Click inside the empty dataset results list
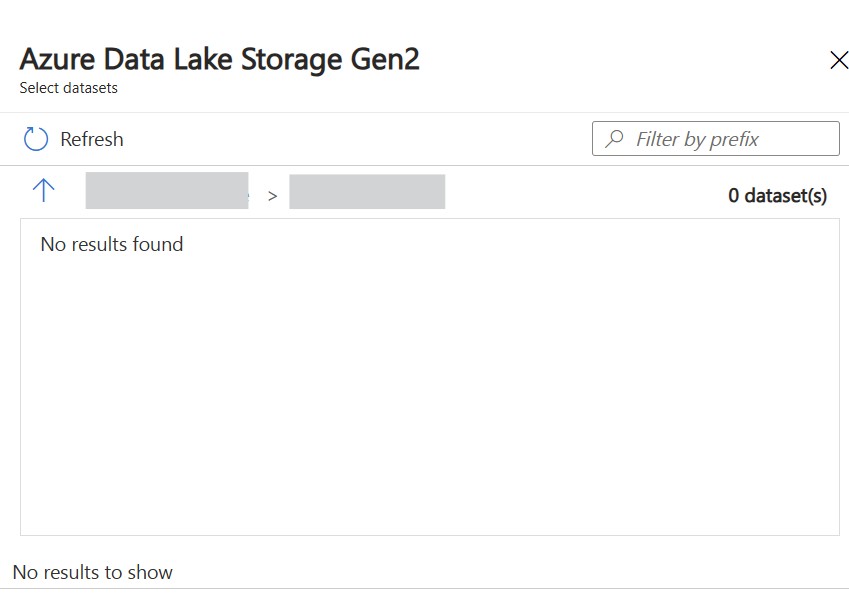The image size is (849, 601). [x=430, y=390]
